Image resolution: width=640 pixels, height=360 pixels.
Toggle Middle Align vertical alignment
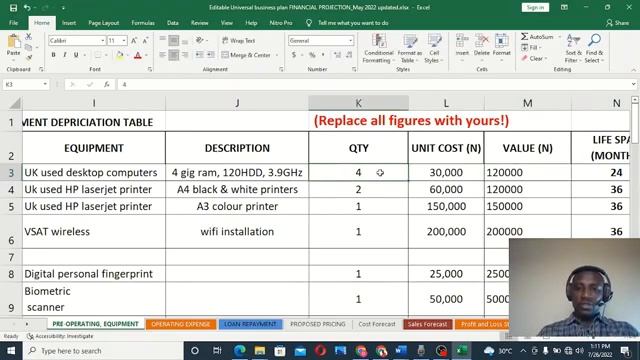coord(174,40)
